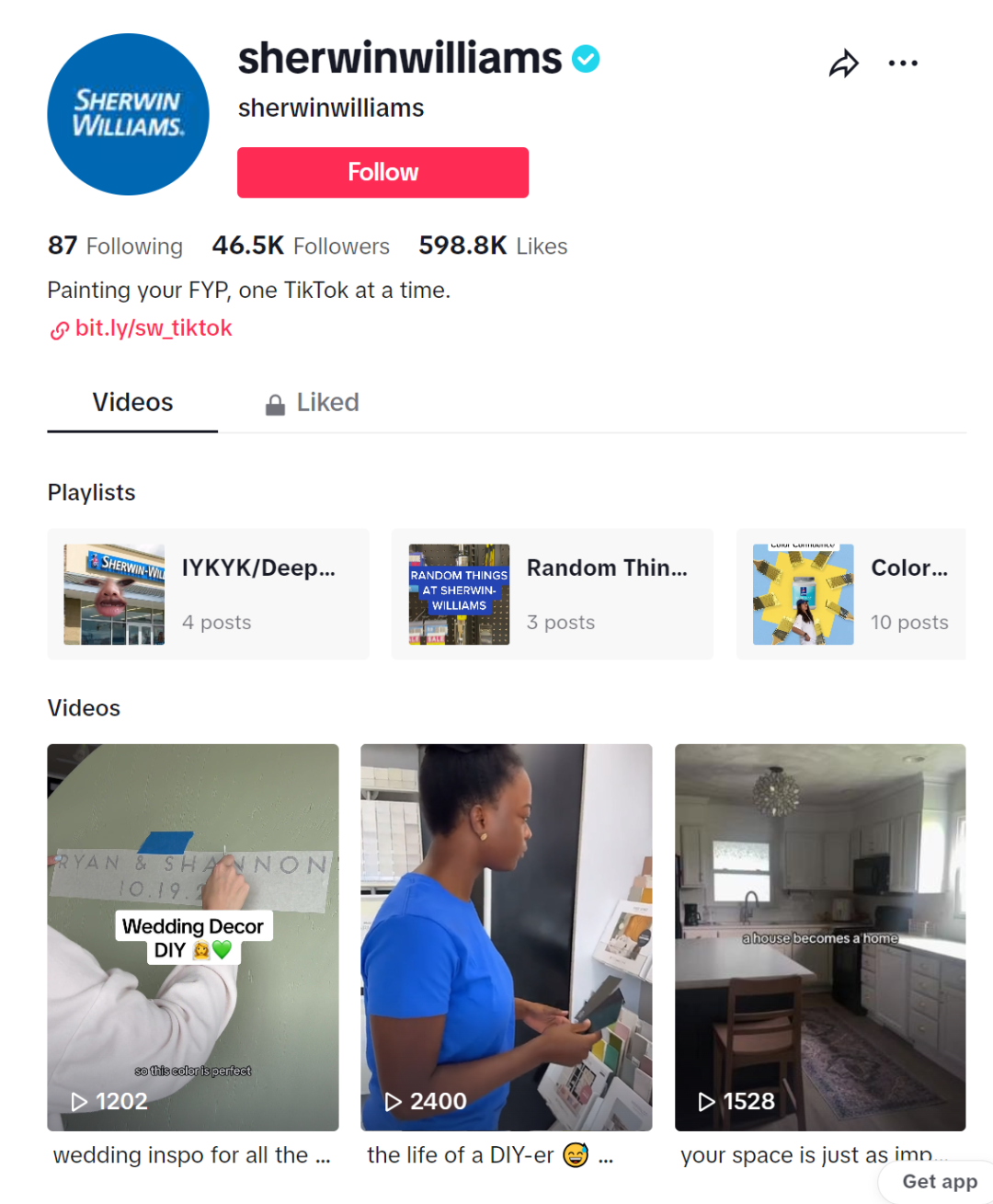
Task: Play the Wedding Decor DIY video
Action: (193, 937)
